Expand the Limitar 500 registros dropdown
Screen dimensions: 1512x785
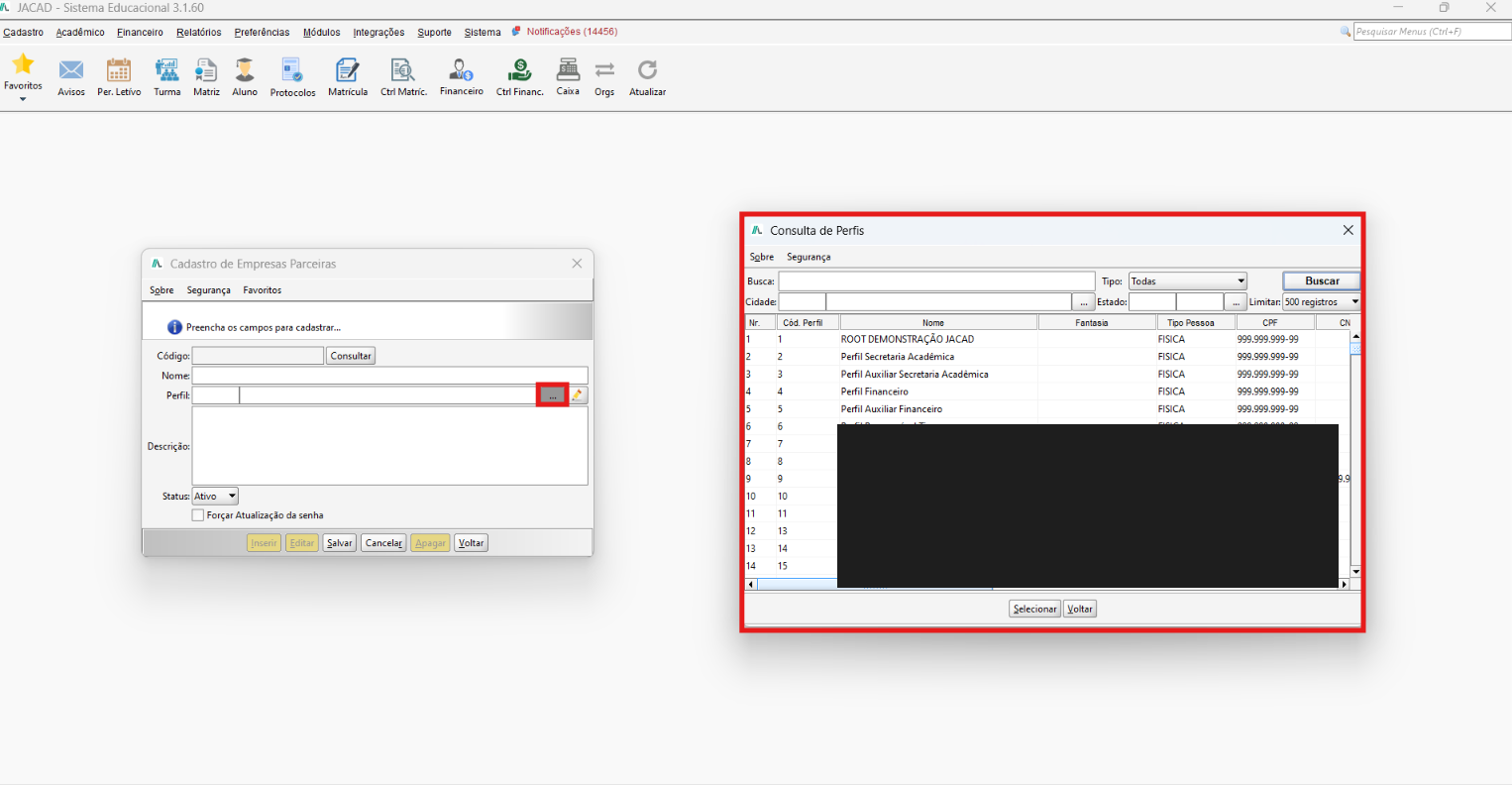[1321, 302]
